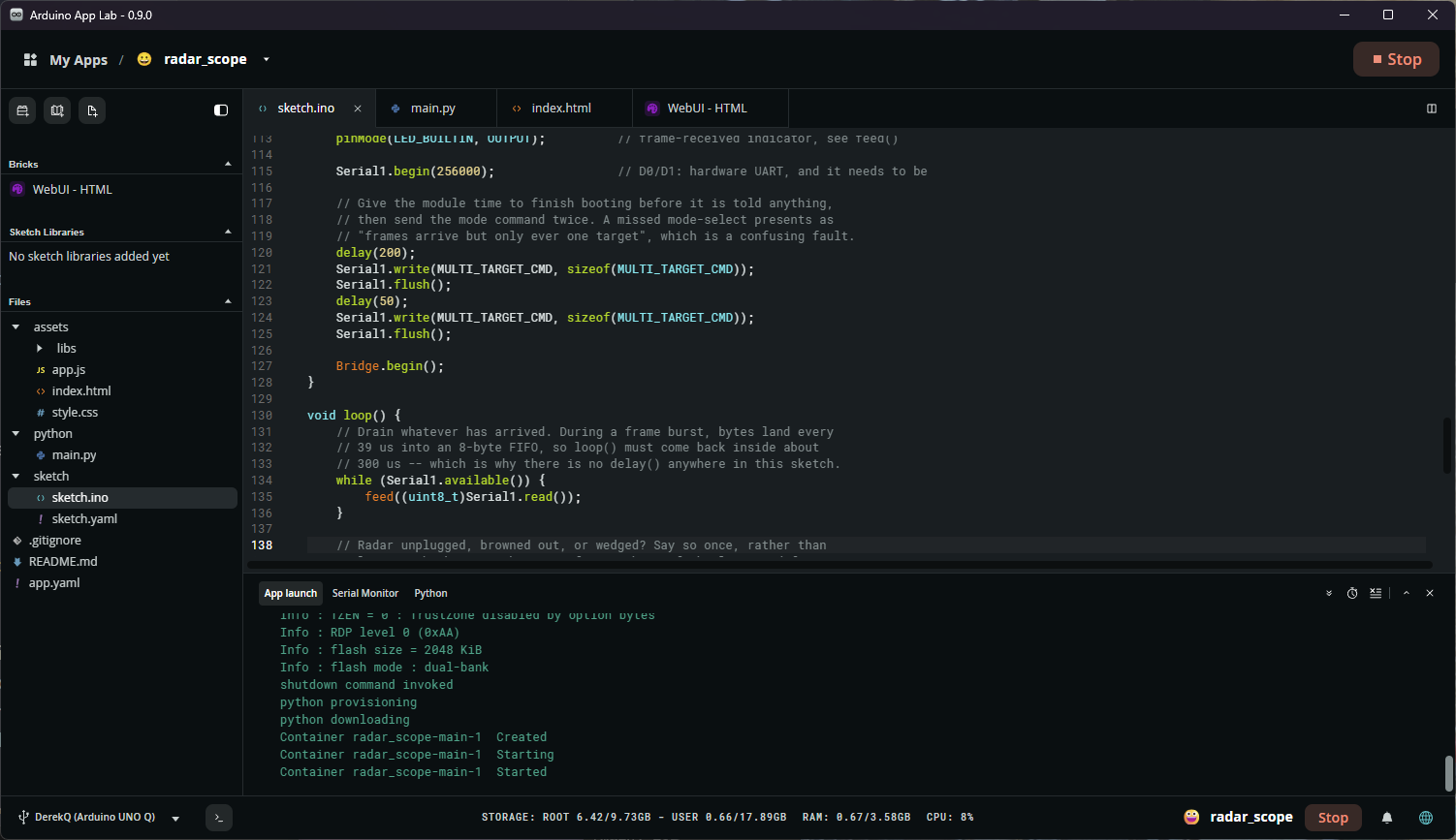
Task: Click the Add Sketch Library icon
Action: [x=57, y=110]
